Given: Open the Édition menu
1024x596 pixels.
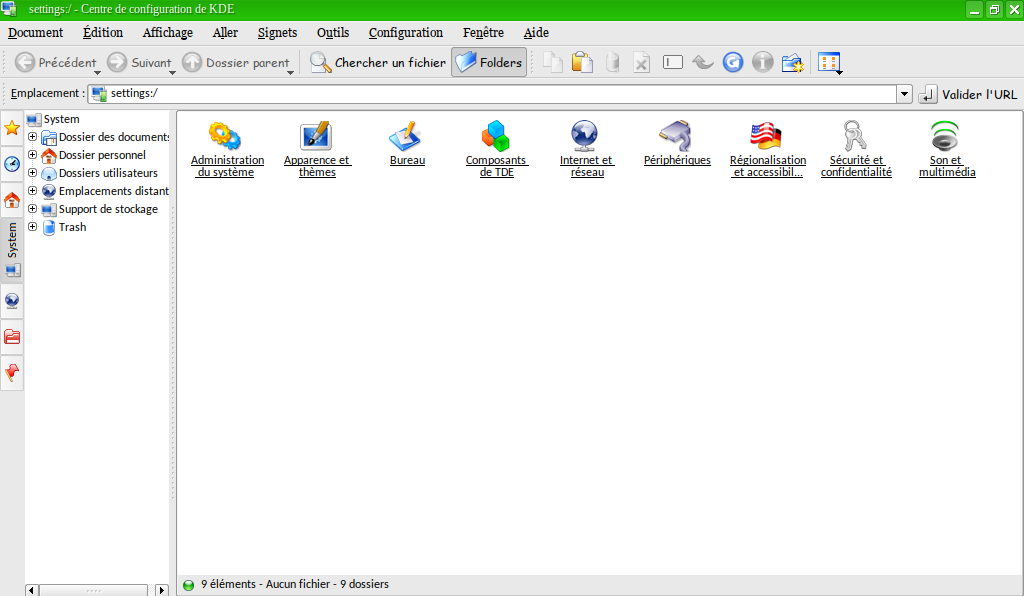Looking at the screenshot, I should tap(103, 33).
